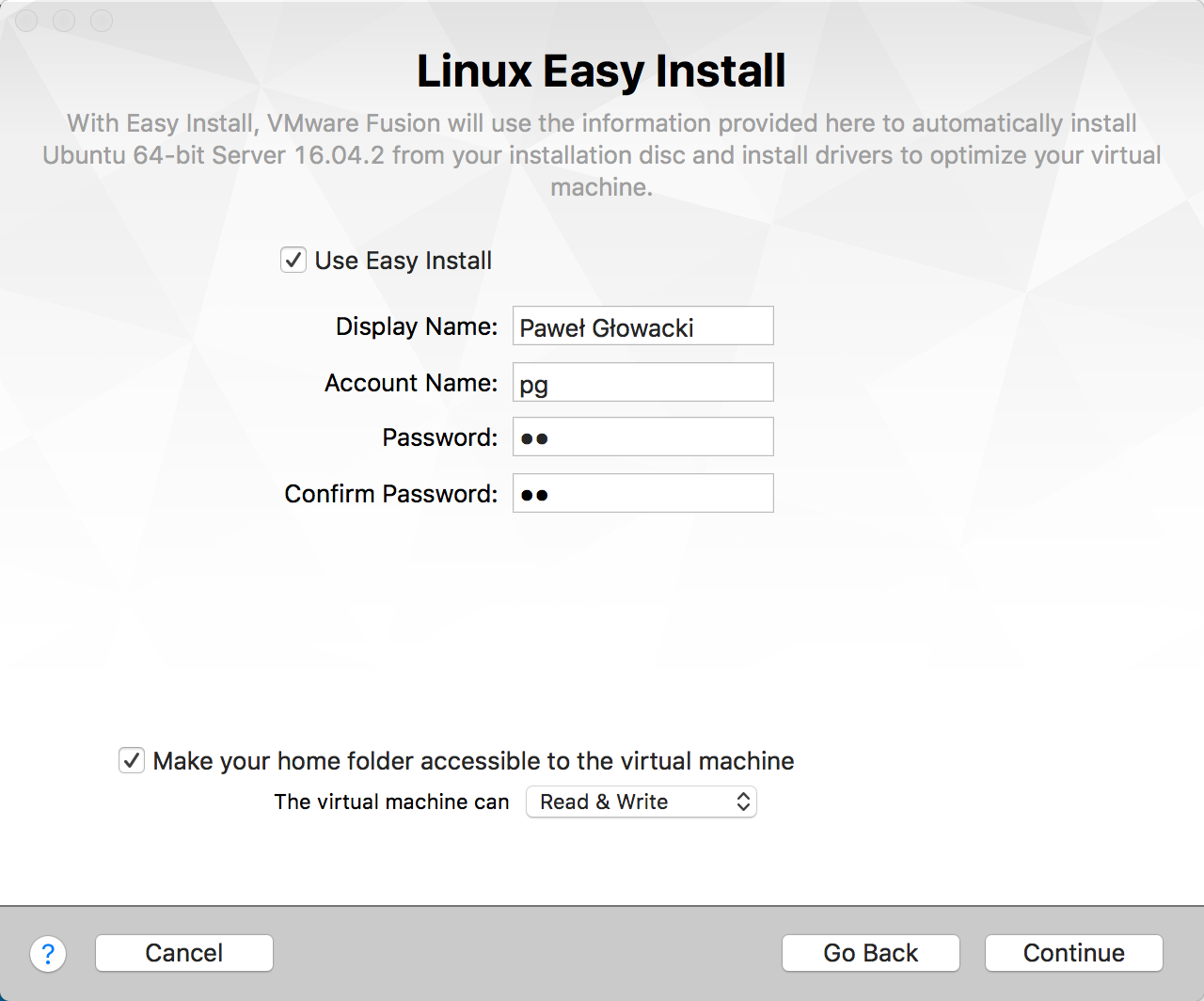Go Back to the previous step
The image size is (1204, 1001).
(x=870, y=953)
